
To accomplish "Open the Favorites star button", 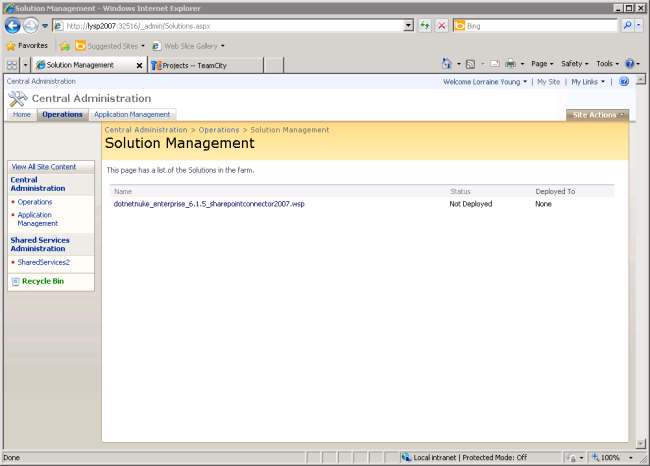I will tap(27, 46).
